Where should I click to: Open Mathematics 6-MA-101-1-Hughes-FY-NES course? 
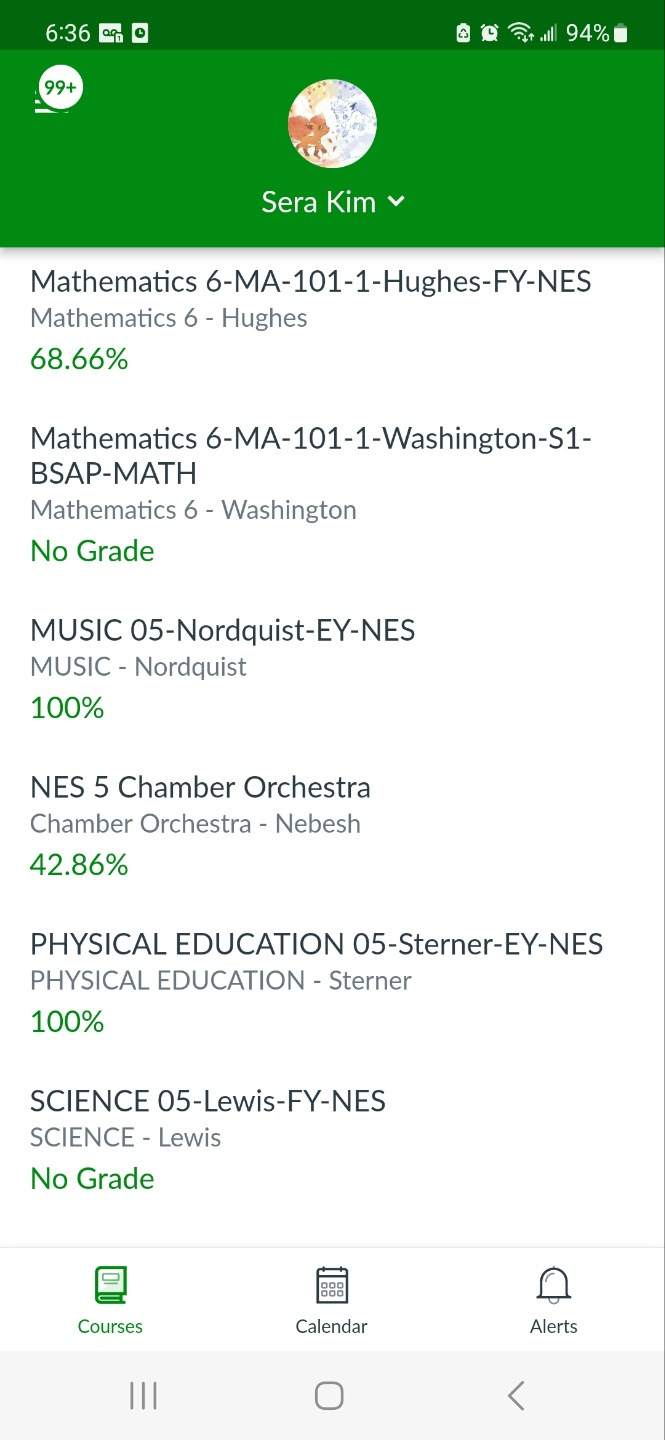coord(310,282)
